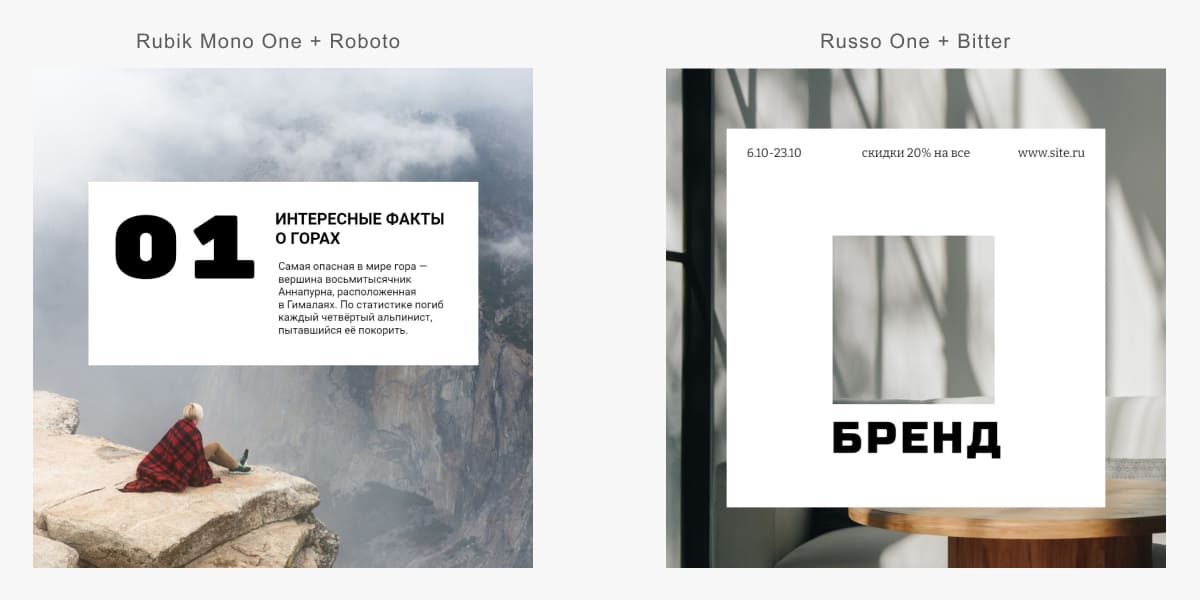Click the large '01' number
The height and width of the screenshot is (600, 1200).
click(185, 247)
